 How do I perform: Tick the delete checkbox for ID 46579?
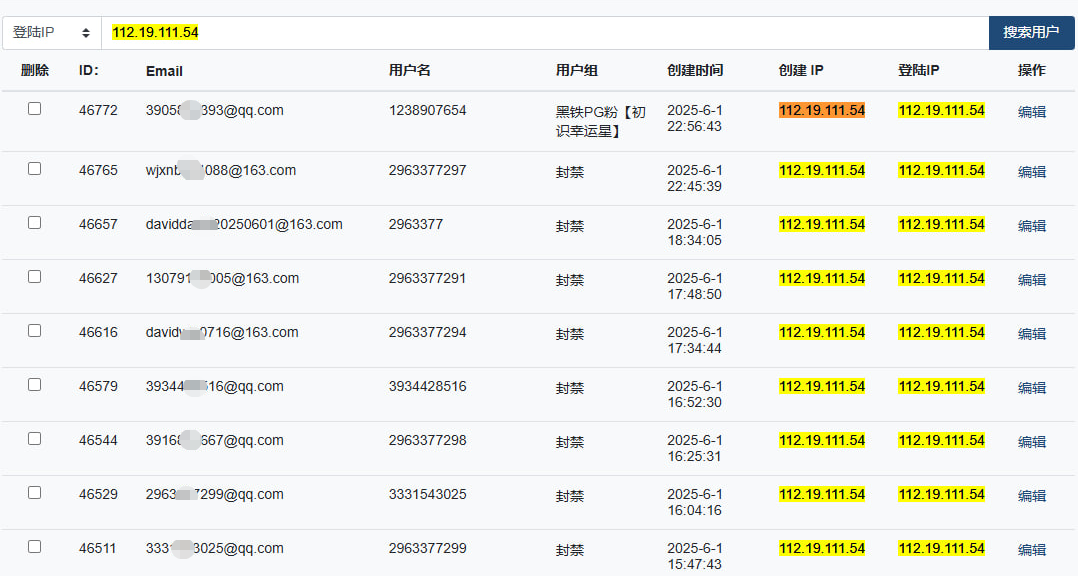(34, 384)
